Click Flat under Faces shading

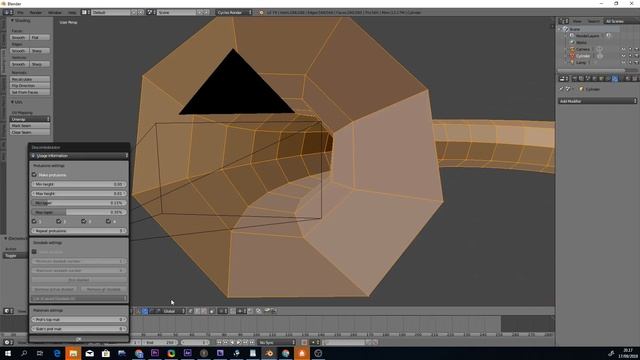[x=39, y=38]
